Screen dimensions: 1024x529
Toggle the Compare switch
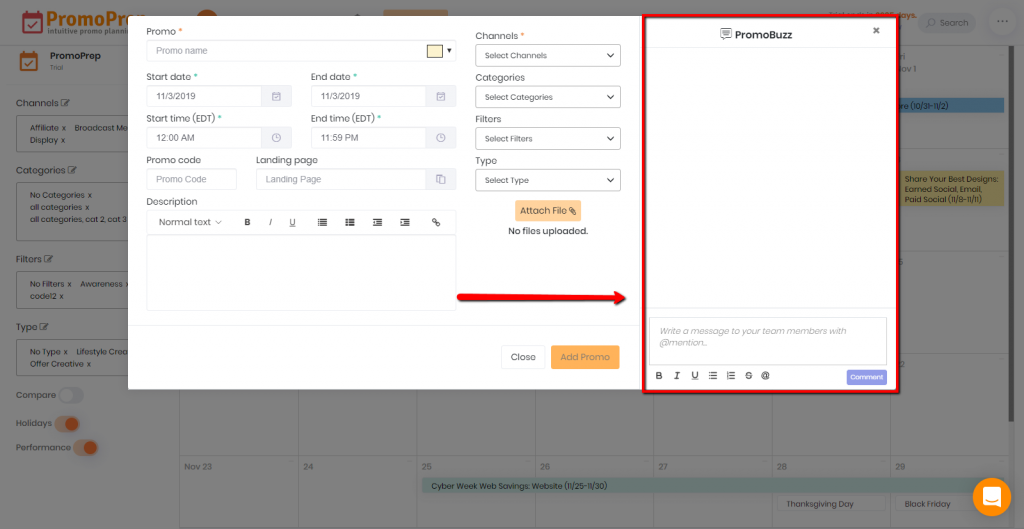71,395
